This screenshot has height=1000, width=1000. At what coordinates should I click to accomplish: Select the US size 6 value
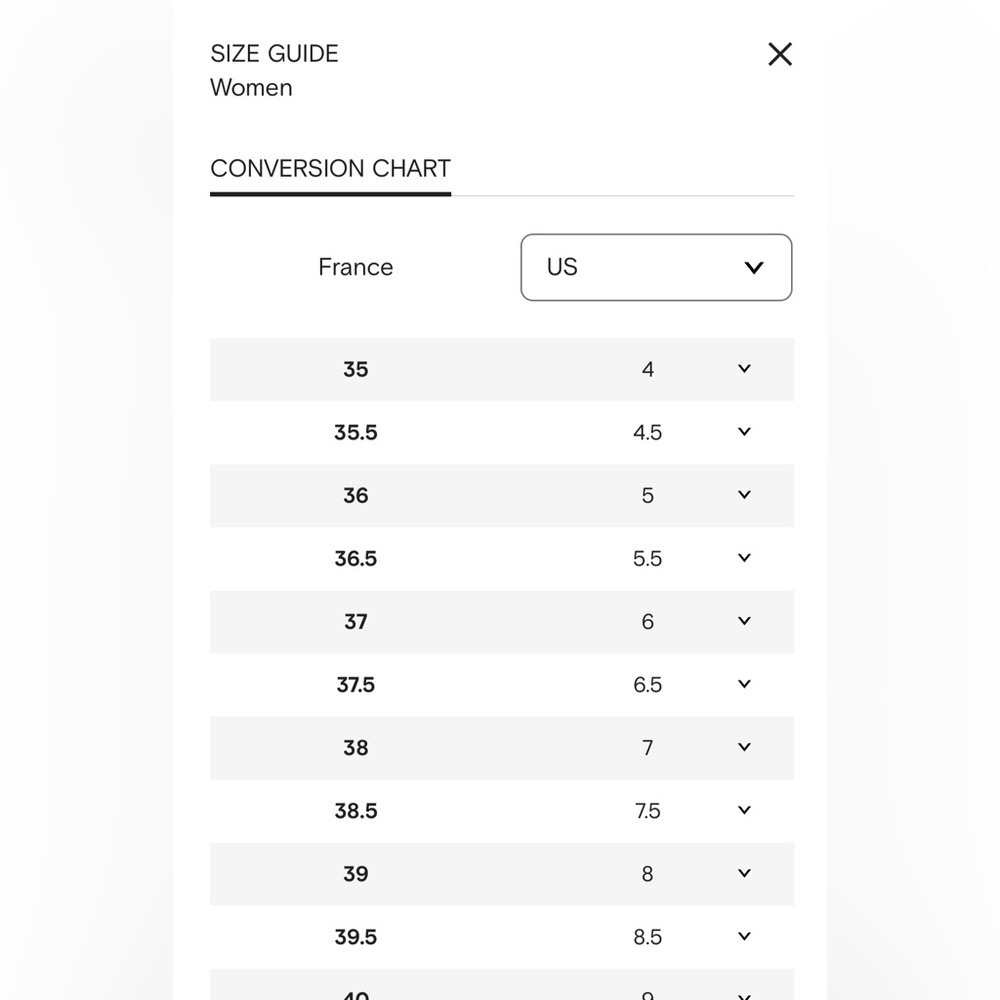[x=647, y=622]
